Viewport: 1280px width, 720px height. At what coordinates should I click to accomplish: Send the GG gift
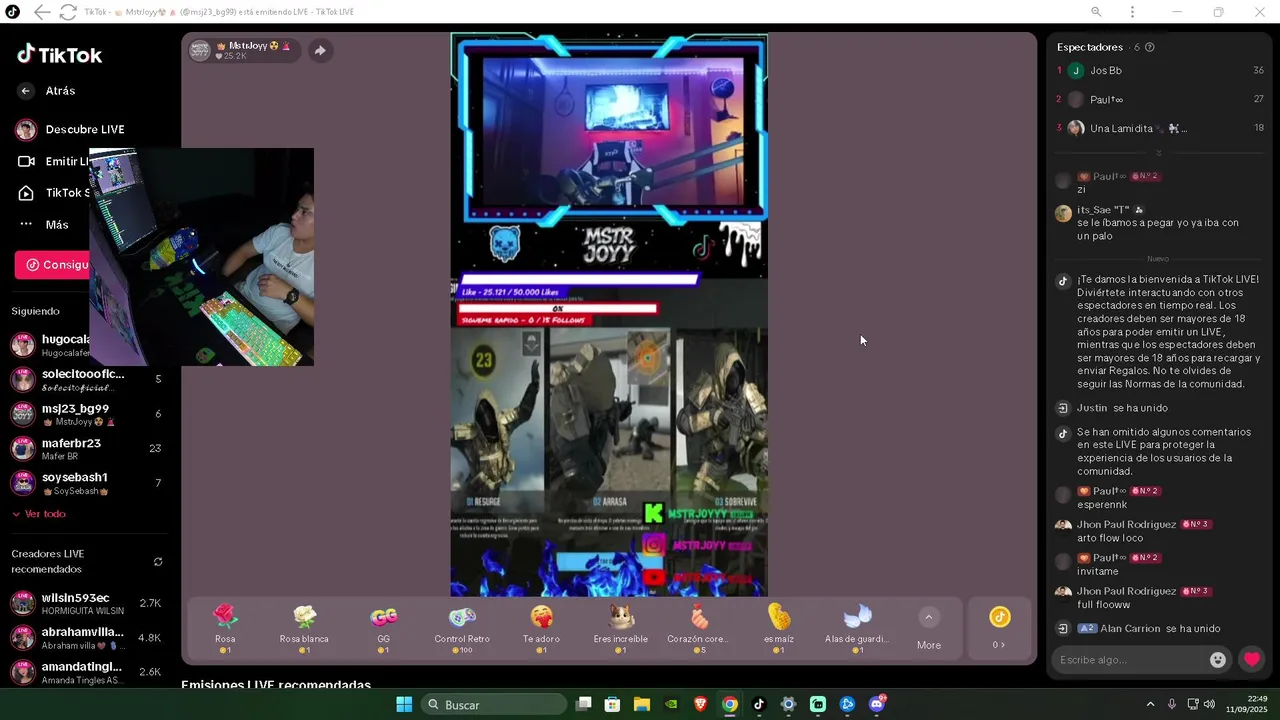point(383,630)
